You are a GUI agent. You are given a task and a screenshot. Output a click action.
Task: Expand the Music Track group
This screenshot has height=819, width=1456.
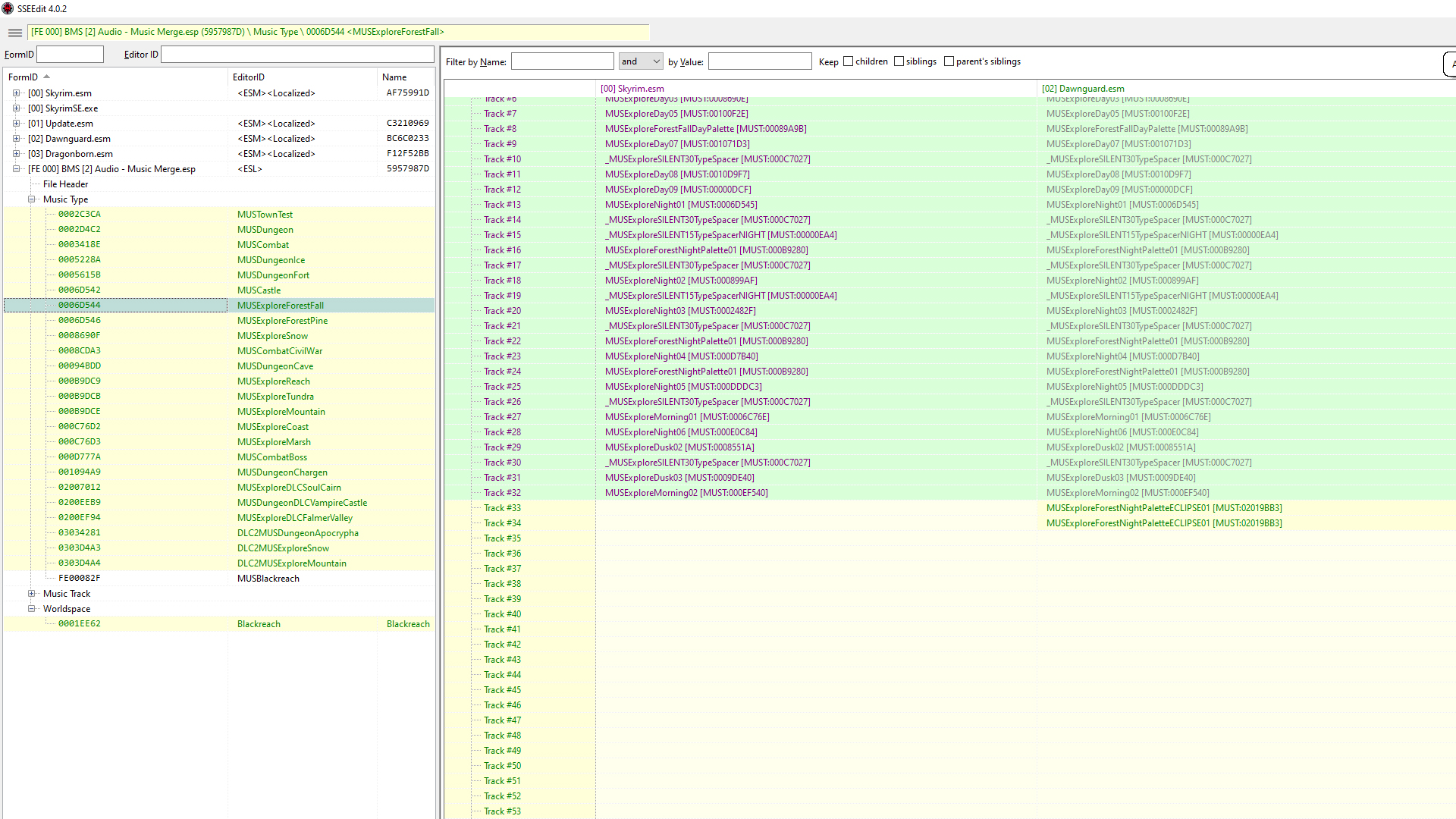32,594
